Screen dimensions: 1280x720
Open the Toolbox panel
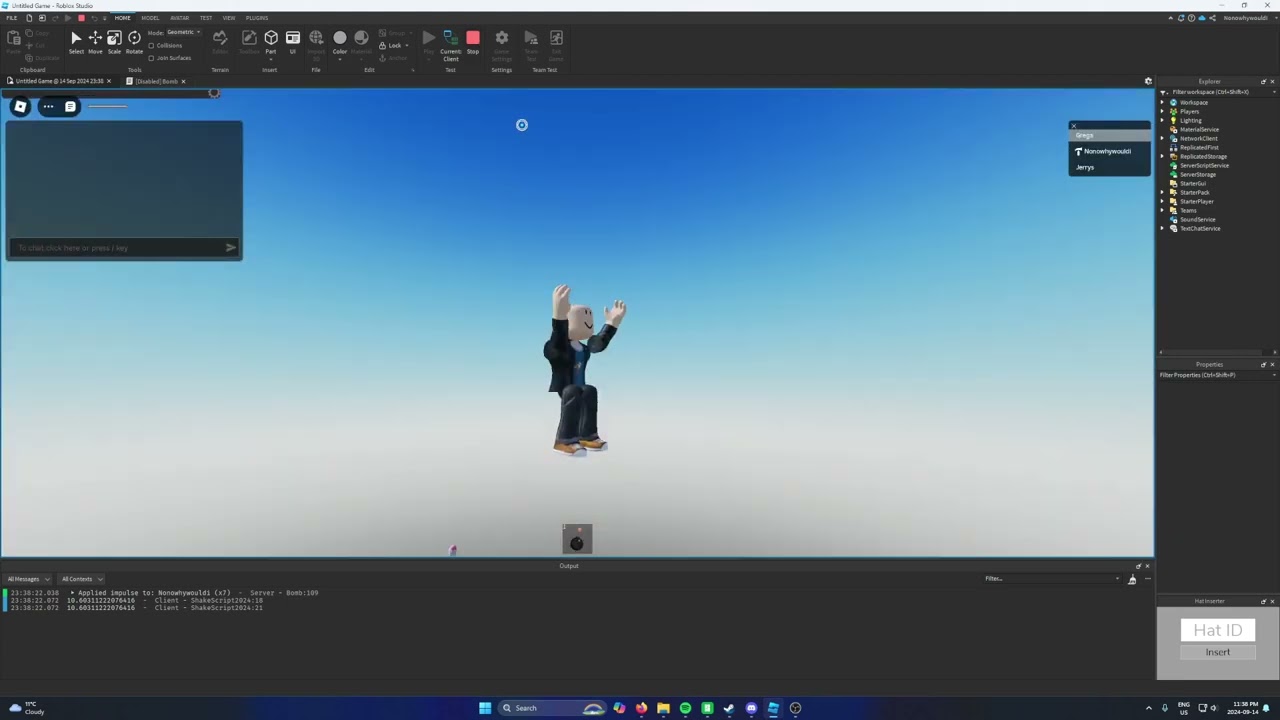pos(249,42)
